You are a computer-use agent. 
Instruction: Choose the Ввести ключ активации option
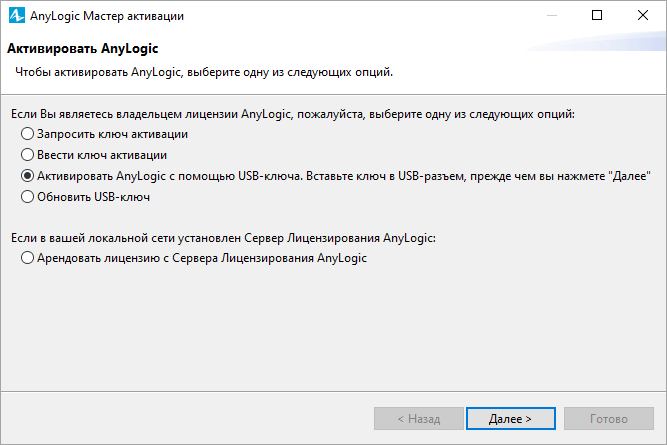pyautogui.click(x=27, y=155)
